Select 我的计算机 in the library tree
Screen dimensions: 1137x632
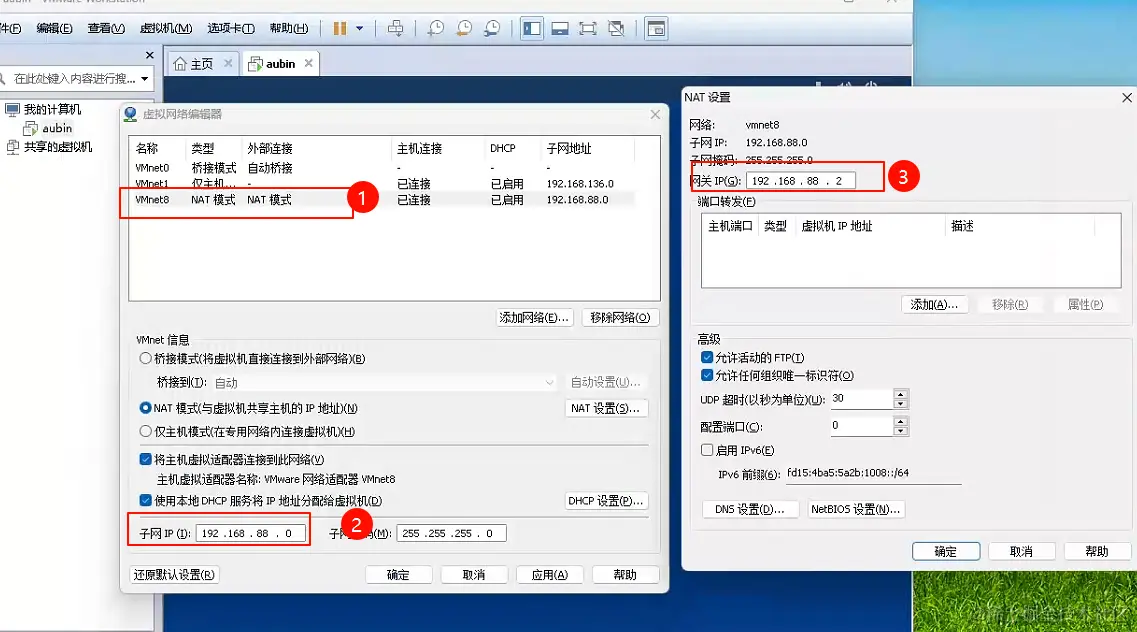coord(52,109)
